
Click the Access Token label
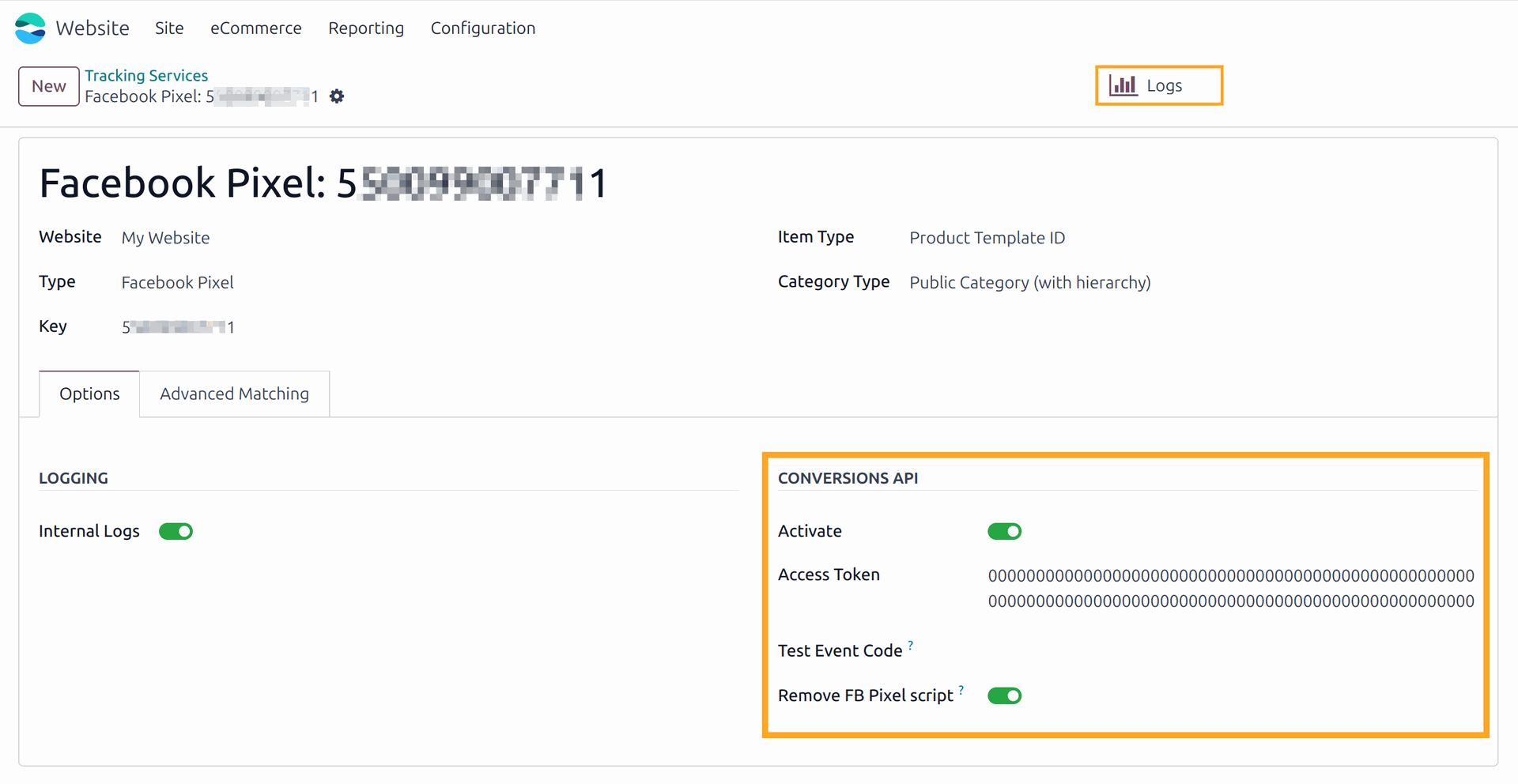coord(829,575)
